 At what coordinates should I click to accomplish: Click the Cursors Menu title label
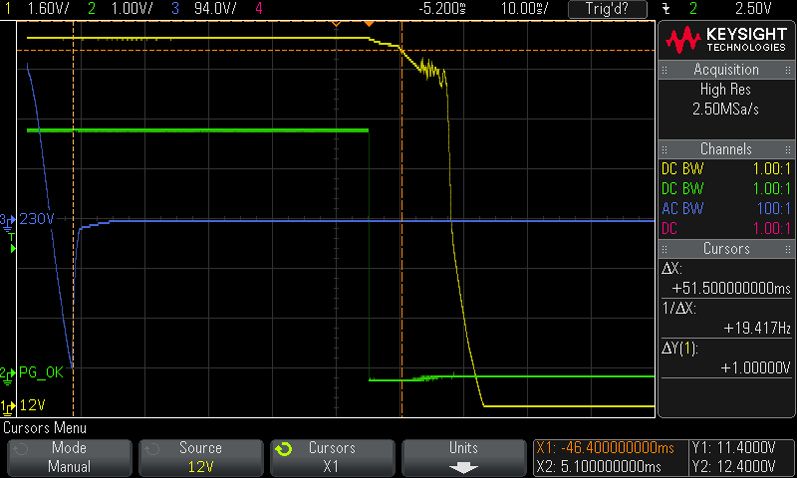click(x=45, y=428)
